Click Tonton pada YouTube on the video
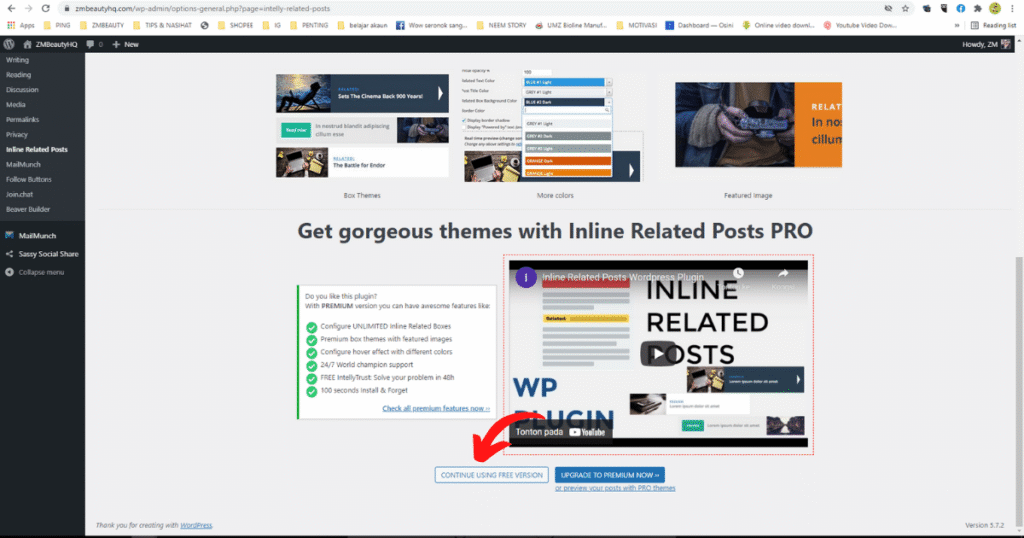 click(x=560, y=432)
